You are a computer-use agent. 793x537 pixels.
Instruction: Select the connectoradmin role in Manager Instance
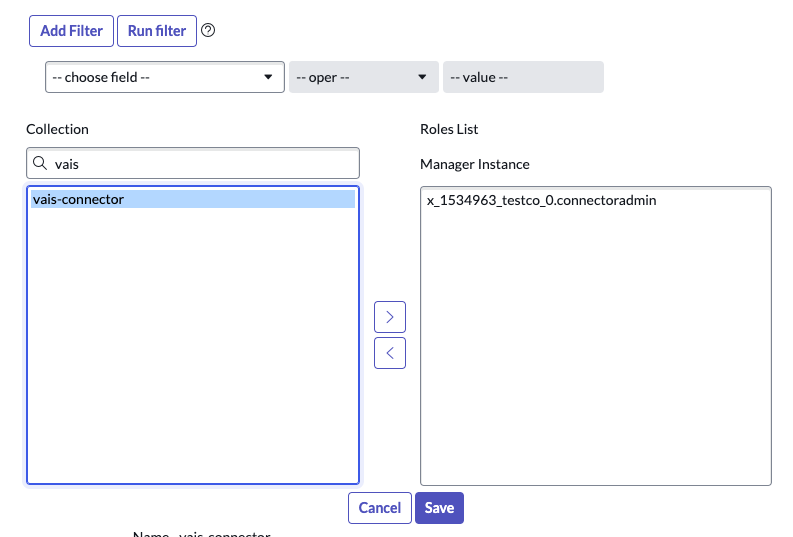[541, 200]
